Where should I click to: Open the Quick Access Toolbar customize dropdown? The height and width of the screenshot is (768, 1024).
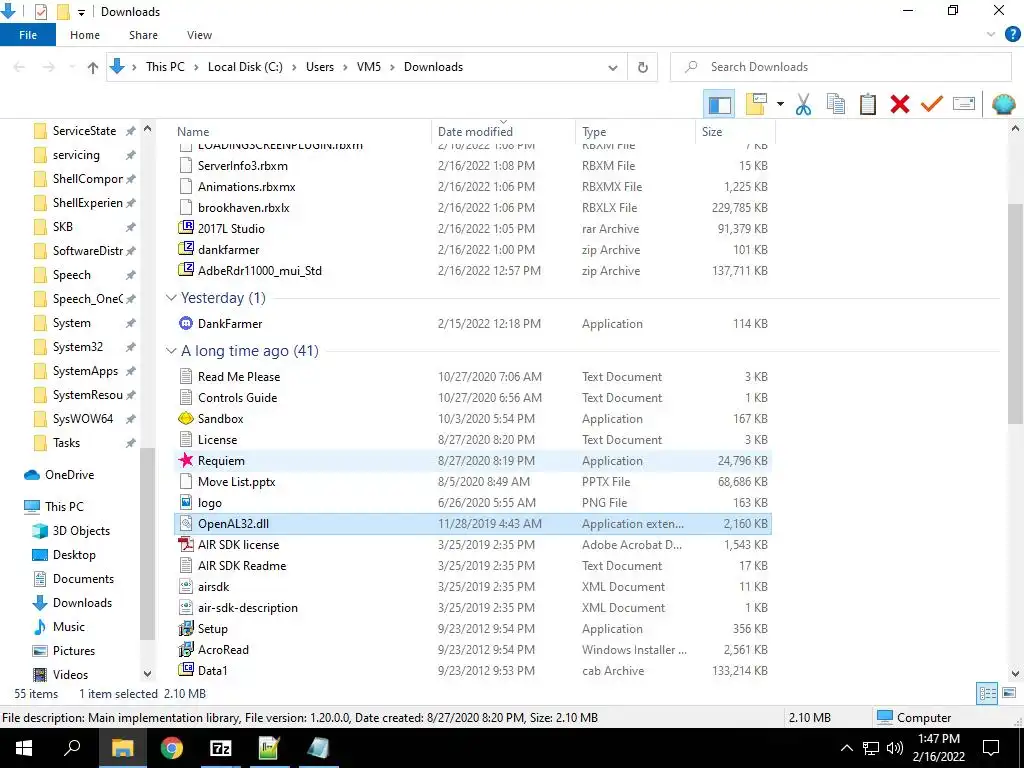81,12
